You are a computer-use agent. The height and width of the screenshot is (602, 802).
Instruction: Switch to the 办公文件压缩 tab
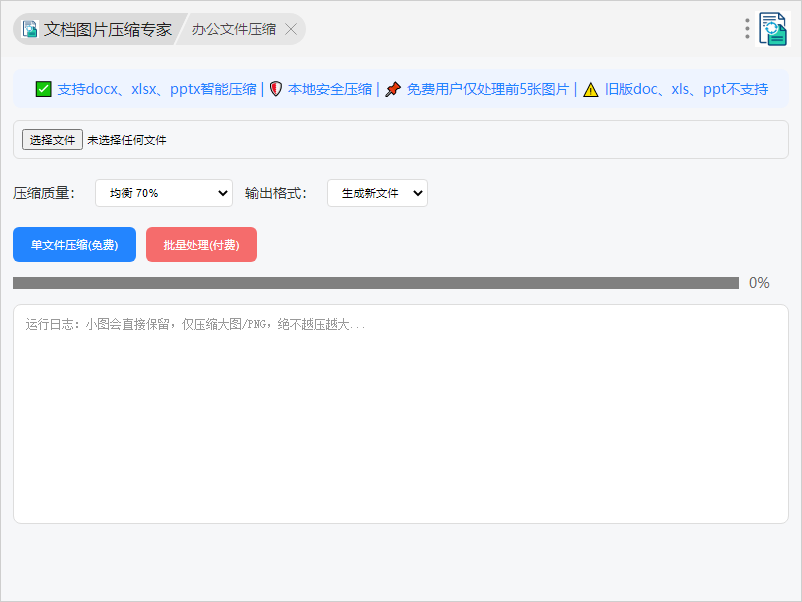pos(234,29)
